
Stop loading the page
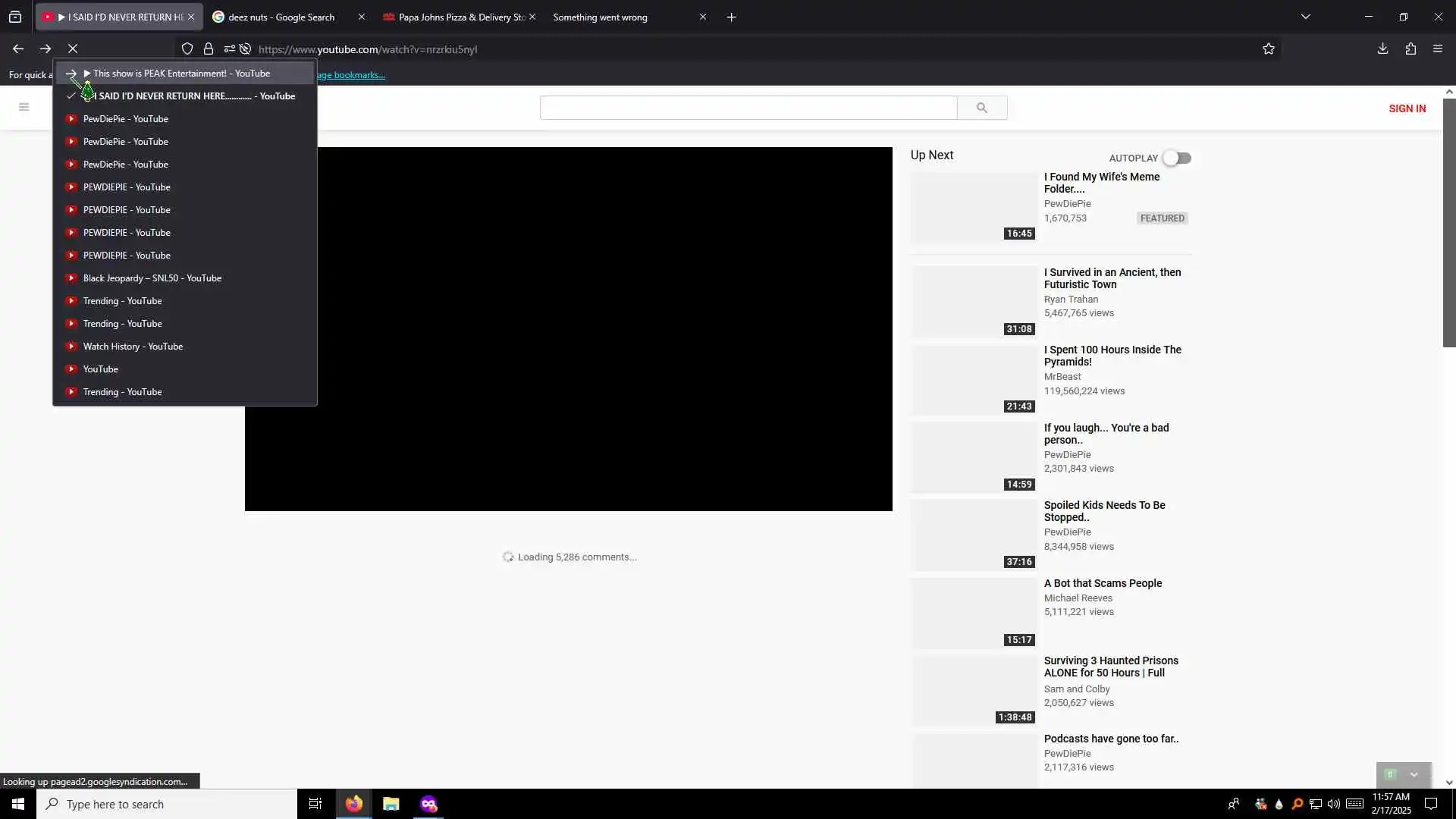pyautogui.click(x=73, y=49)
